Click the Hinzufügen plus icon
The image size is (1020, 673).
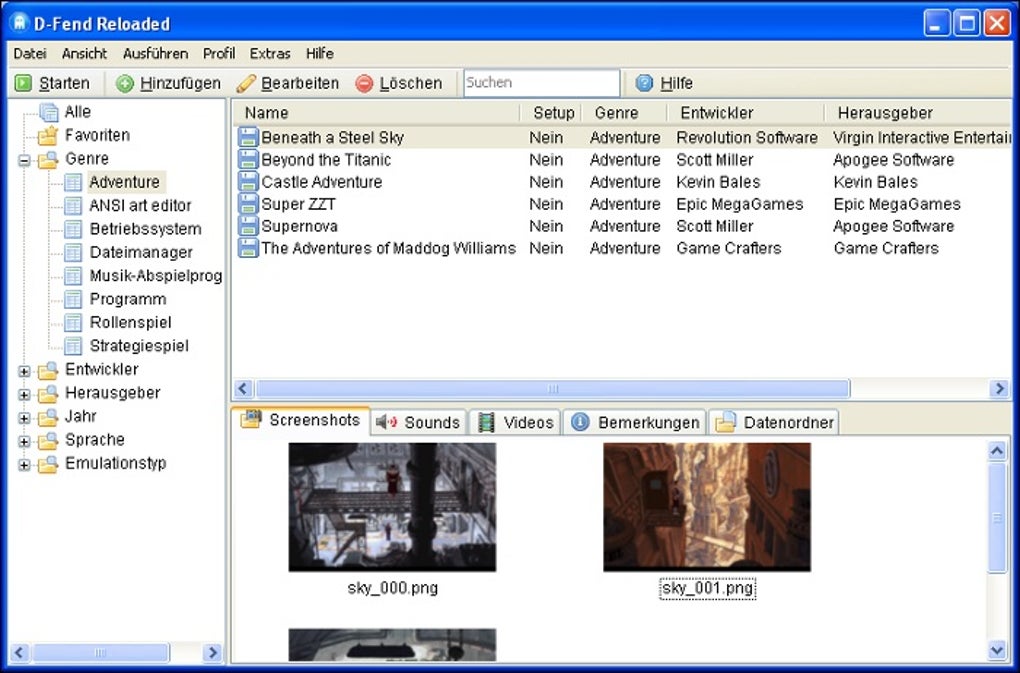(x=125, y=84)
